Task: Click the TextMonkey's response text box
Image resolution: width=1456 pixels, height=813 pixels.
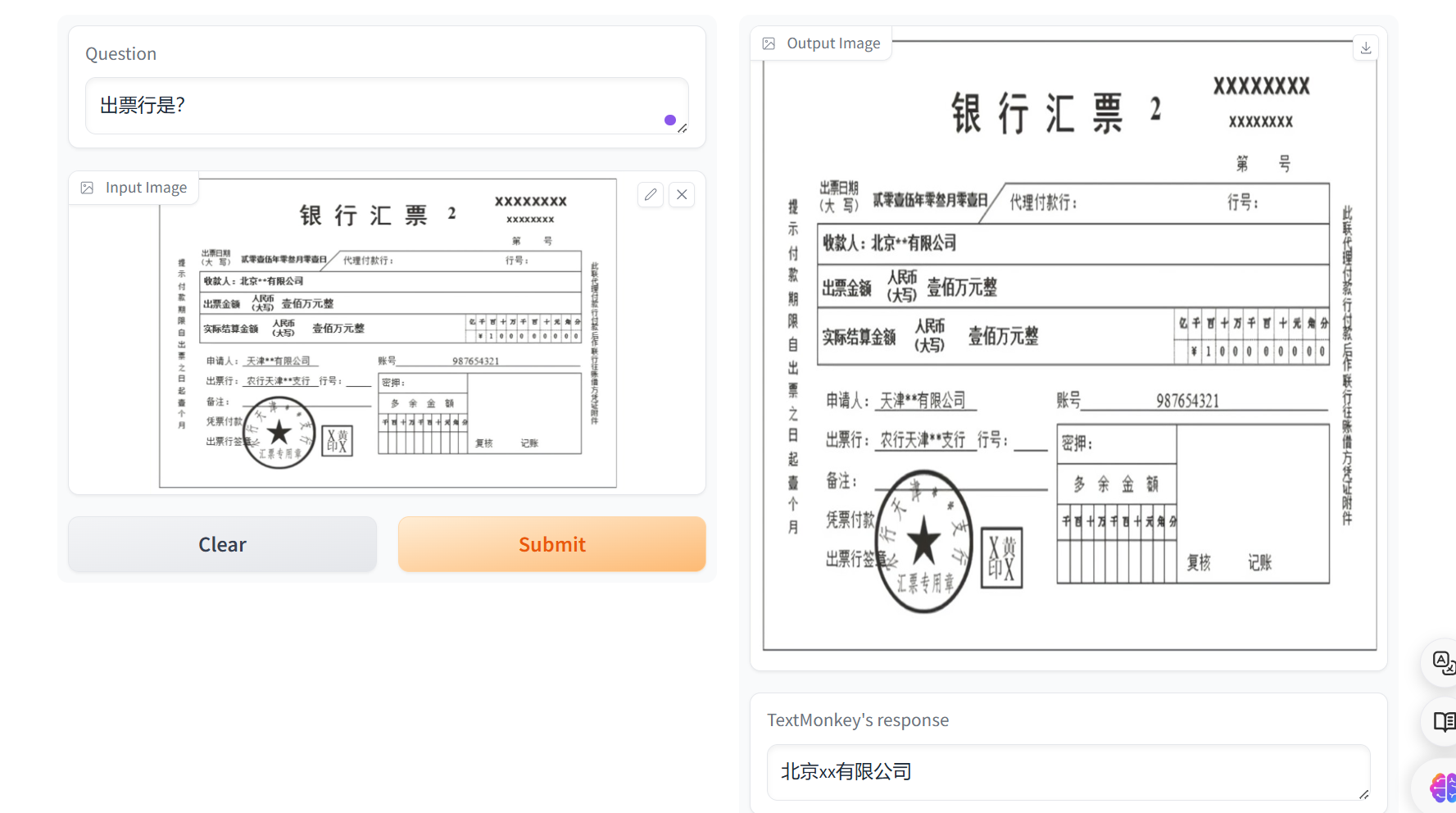Action: click(x=1065, y=771)
